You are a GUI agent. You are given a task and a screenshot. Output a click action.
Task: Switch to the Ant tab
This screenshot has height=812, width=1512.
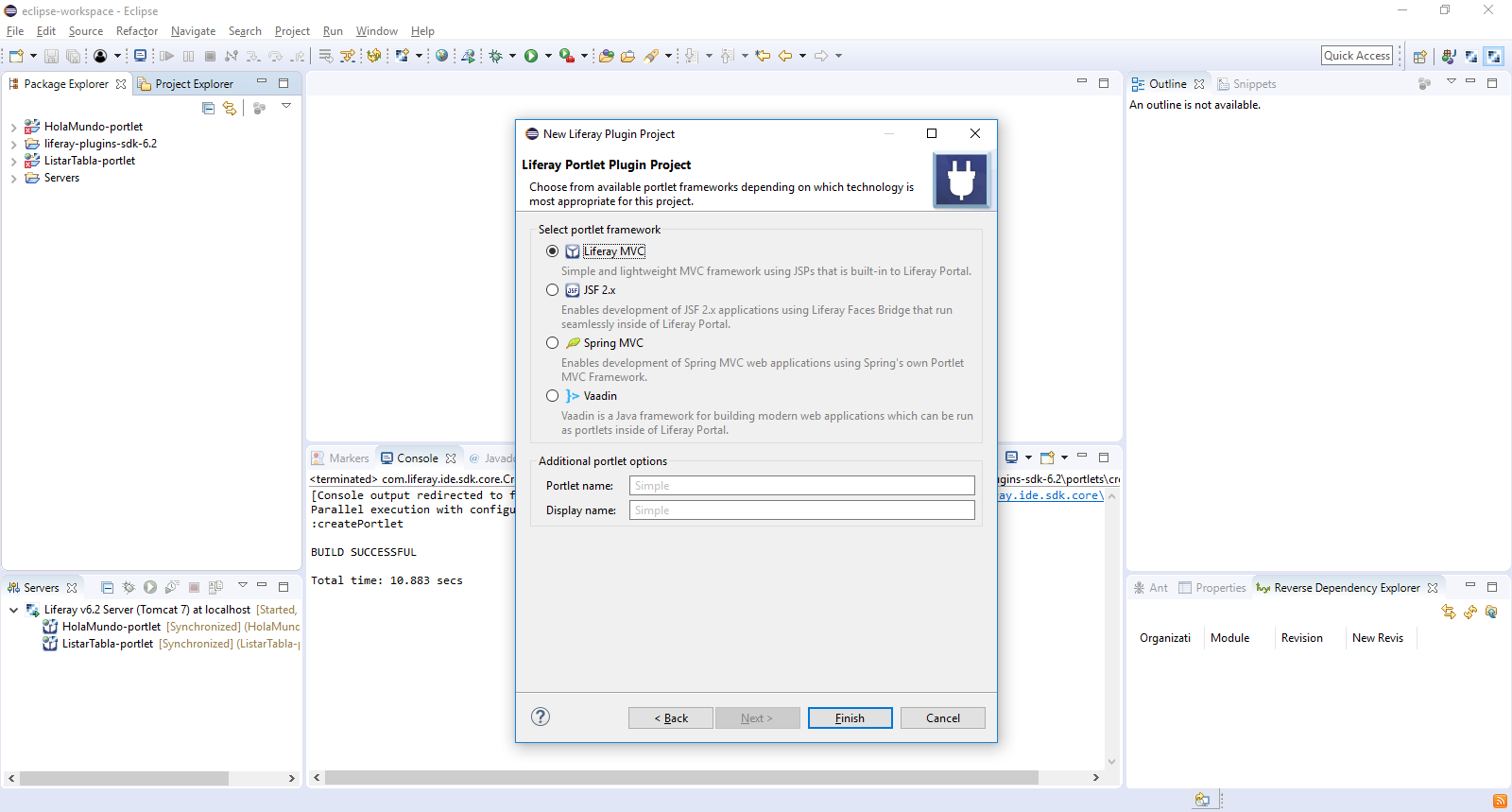pos(1150,588)
